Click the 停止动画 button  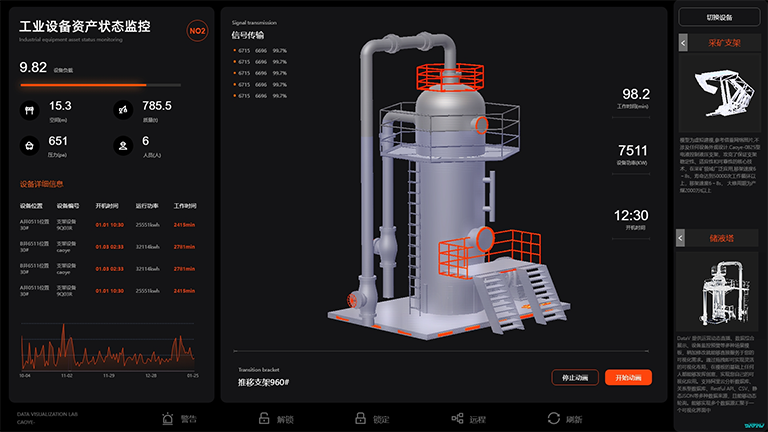point(575,378)
